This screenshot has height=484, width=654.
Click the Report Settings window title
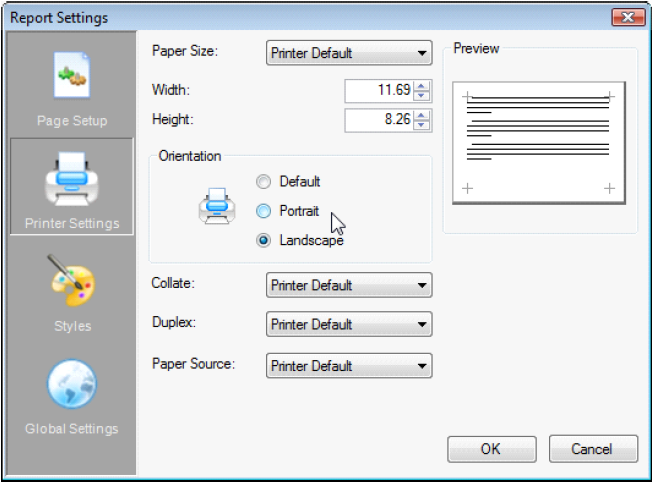(59, 18)
